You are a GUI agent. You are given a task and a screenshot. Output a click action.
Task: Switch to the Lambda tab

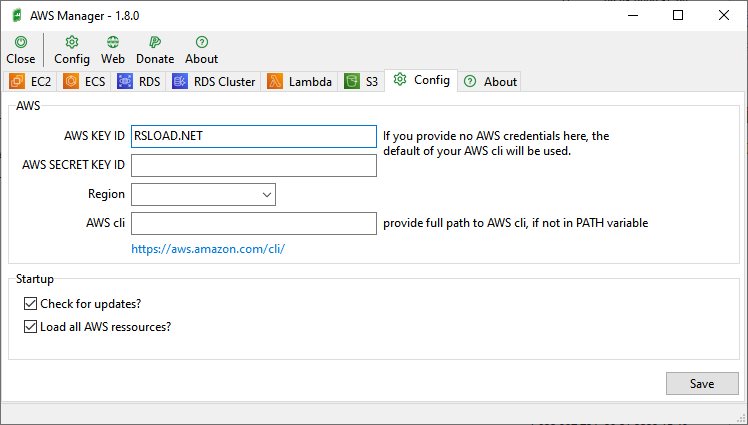pyautogui.click(x=299, y=82)
